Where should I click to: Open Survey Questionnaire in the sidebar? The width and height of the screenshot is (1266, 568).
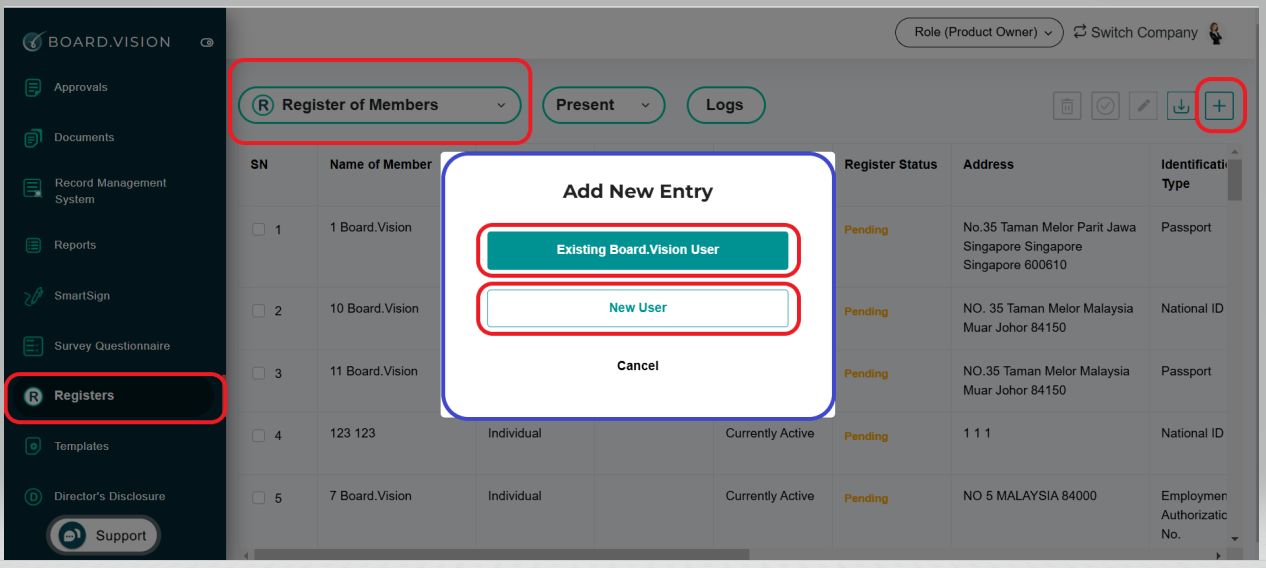click(112, 346)
